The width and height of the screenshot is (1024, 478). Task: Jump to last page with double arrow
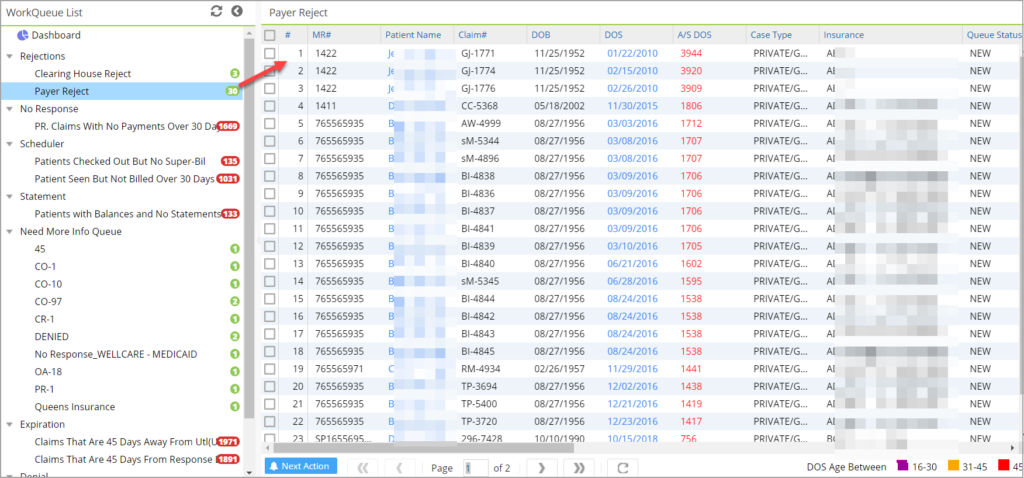click(578, 467)
